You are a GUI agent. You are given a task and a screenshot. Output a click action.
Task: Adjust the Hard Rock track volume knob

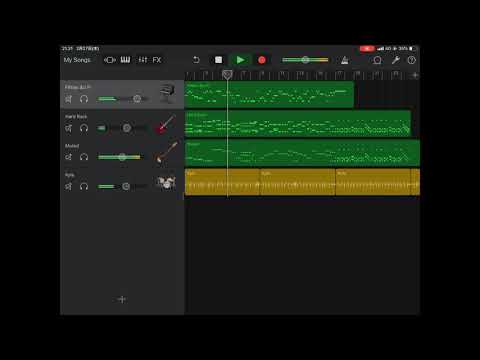click(127, 128)
